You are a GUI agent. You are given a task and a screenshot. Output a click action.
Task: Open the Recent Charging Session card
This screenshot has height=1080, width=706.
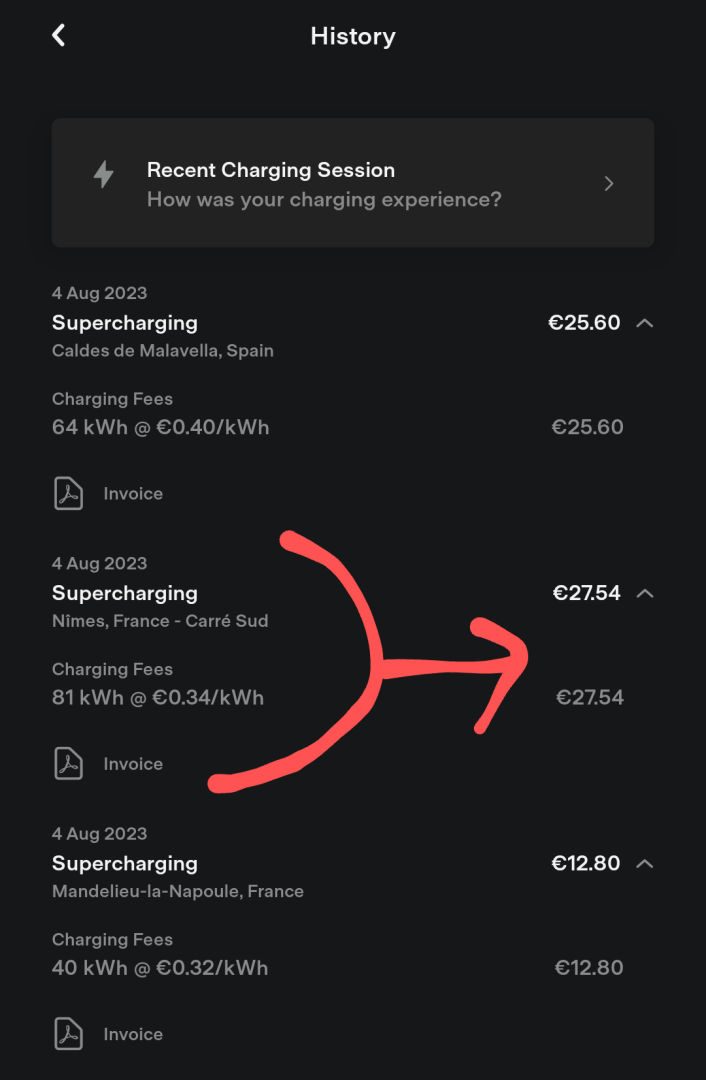(x=353, y=183)
